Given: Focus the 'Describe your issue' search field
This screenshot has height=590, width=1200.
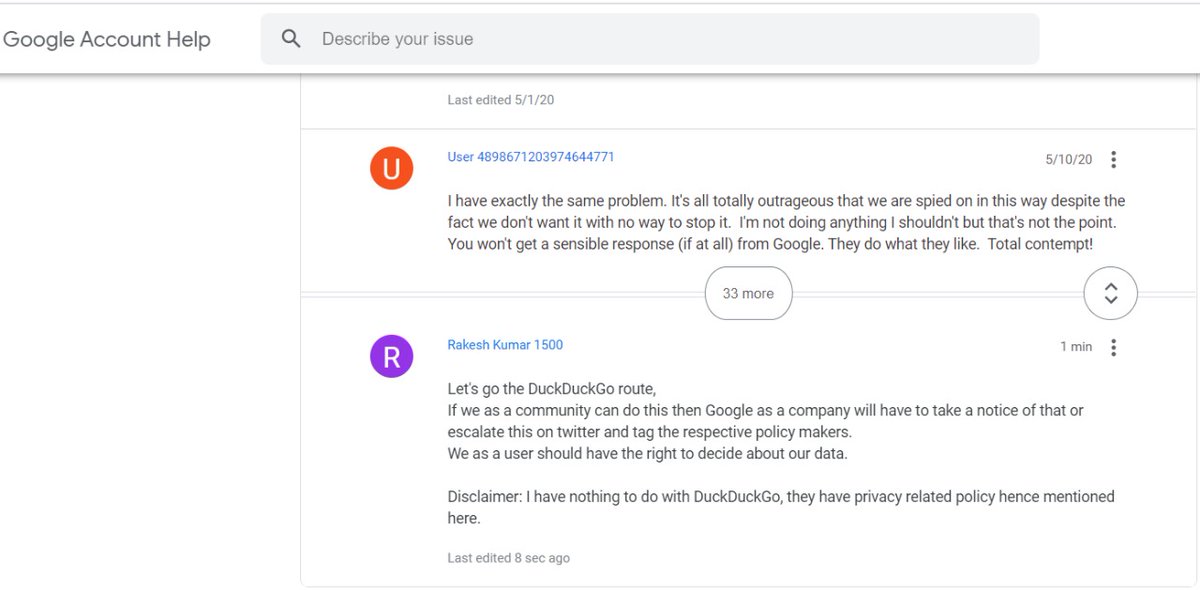Looking at the screenshot, I should click(650, 39).
